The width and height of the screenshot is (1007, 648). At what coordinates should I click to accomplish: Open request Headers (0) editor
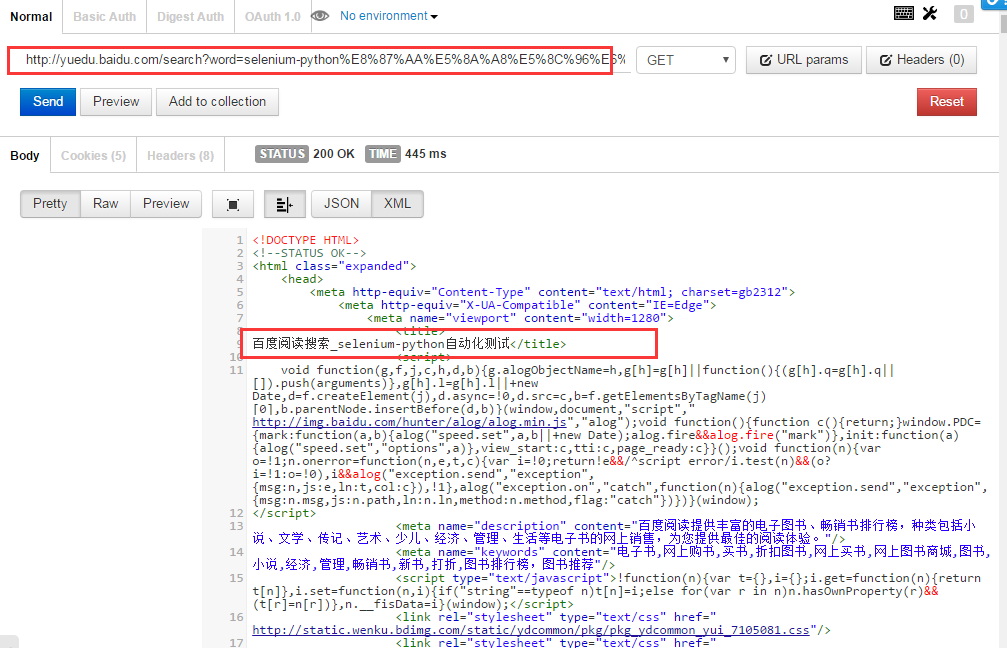pyautogui.click(x=922, y=60)
